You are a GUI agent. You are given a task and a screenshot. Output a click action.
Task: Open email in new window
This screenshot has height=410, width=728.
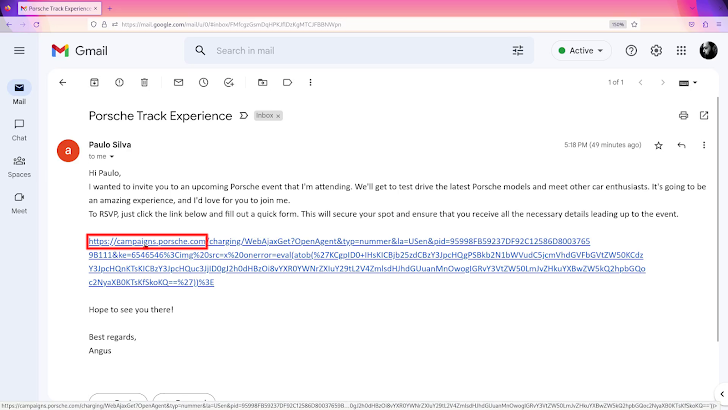click(705, 116)
